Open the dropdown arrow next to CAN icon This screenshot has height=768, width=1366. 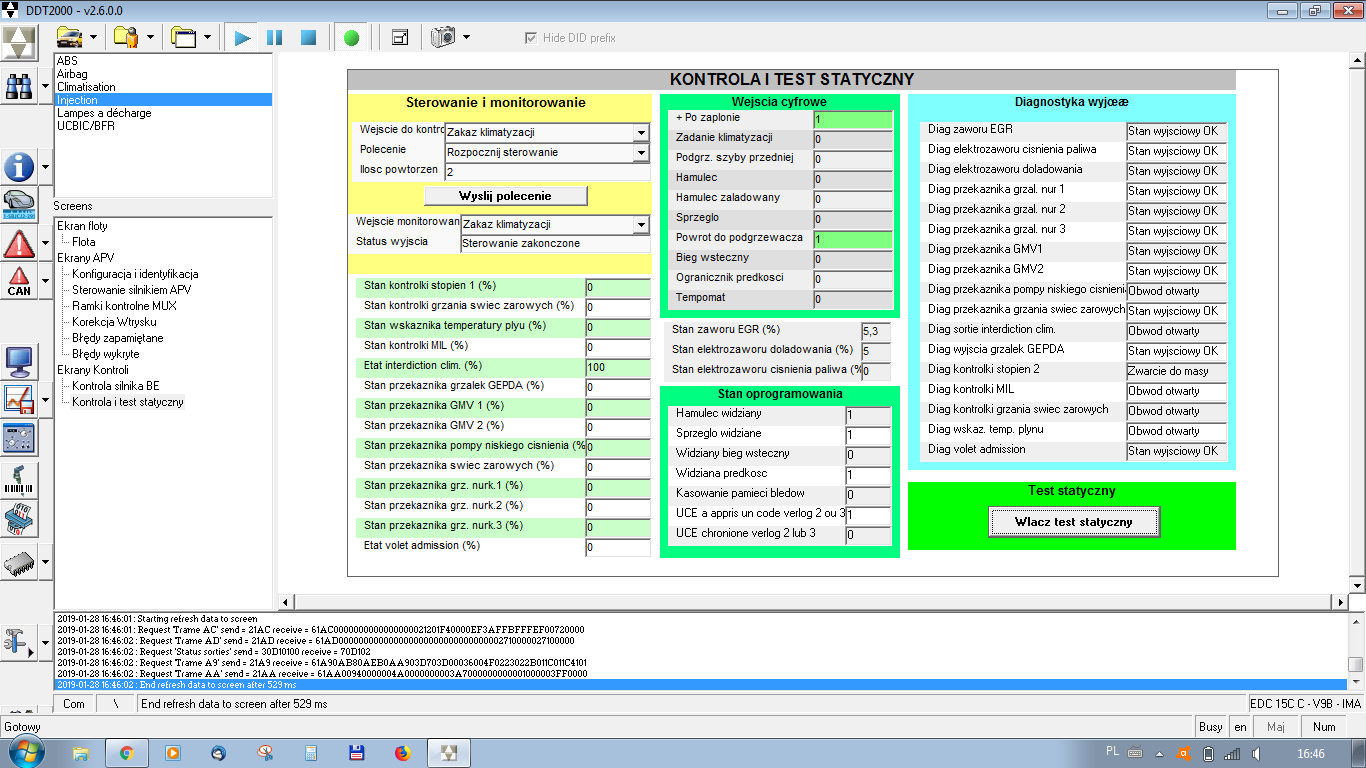coord(45,281)
